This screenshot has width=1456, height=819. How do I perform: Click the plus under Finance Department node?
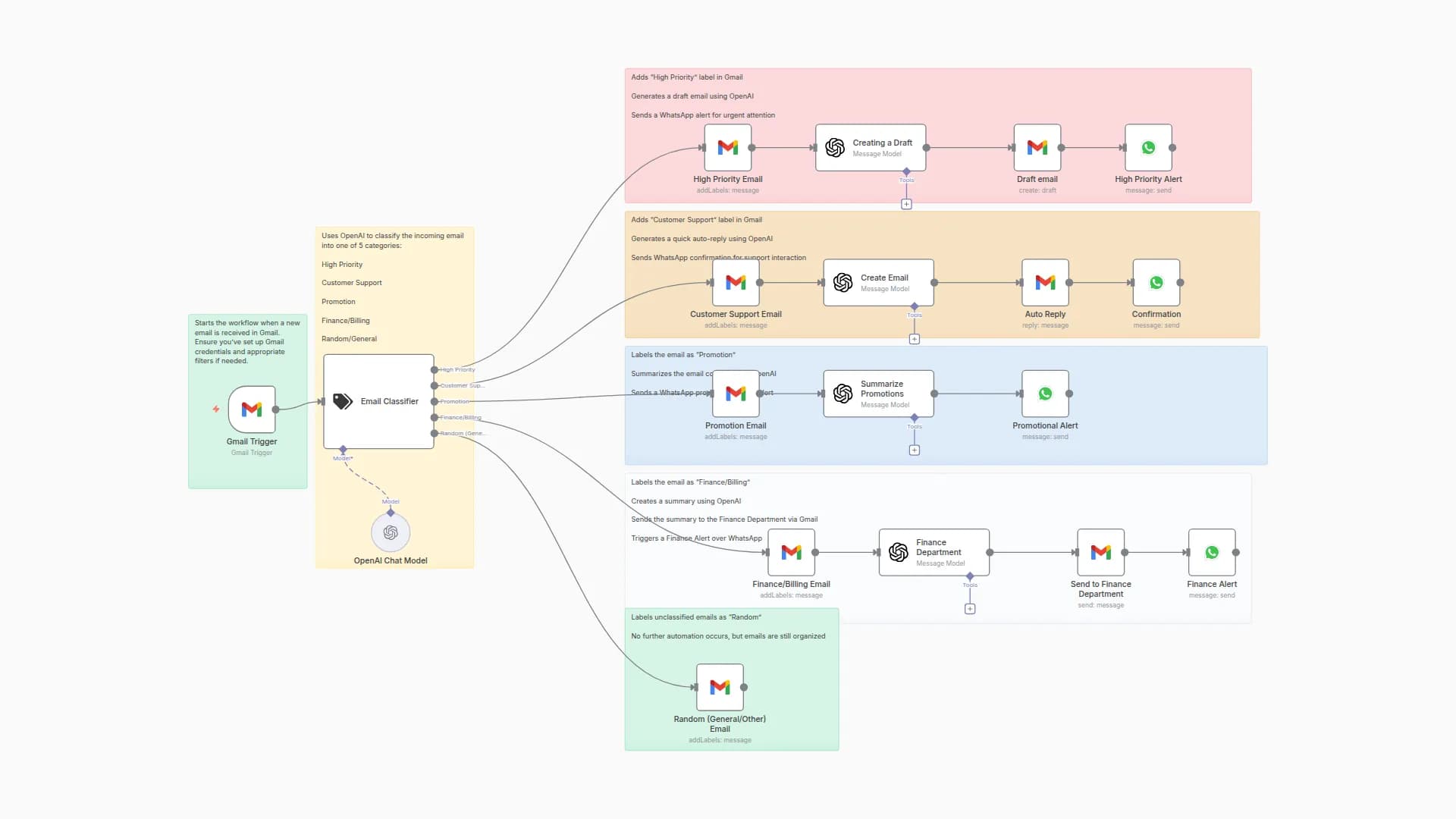(970, 607)
